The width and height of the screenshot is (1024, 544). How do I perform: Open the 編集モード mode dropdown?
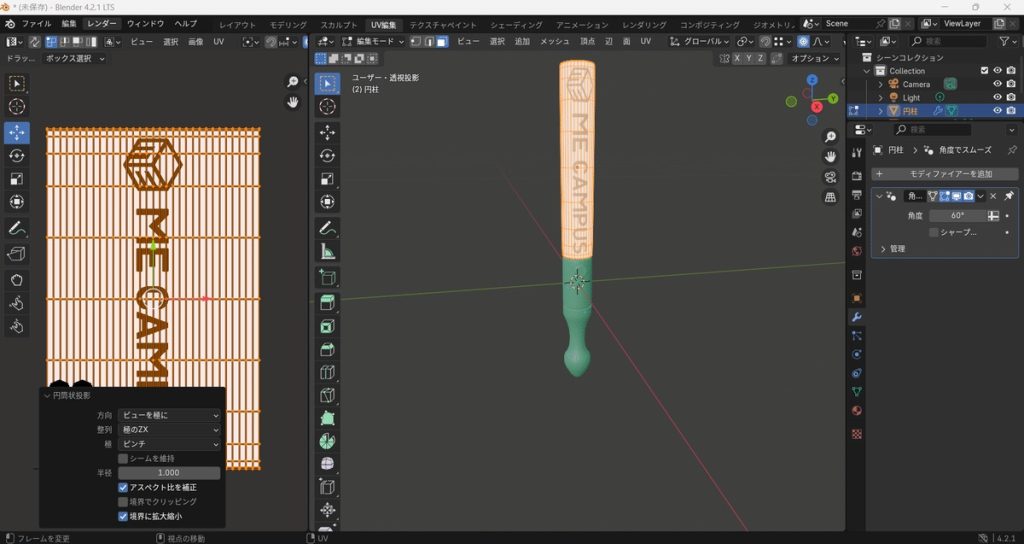pos(374,41)
